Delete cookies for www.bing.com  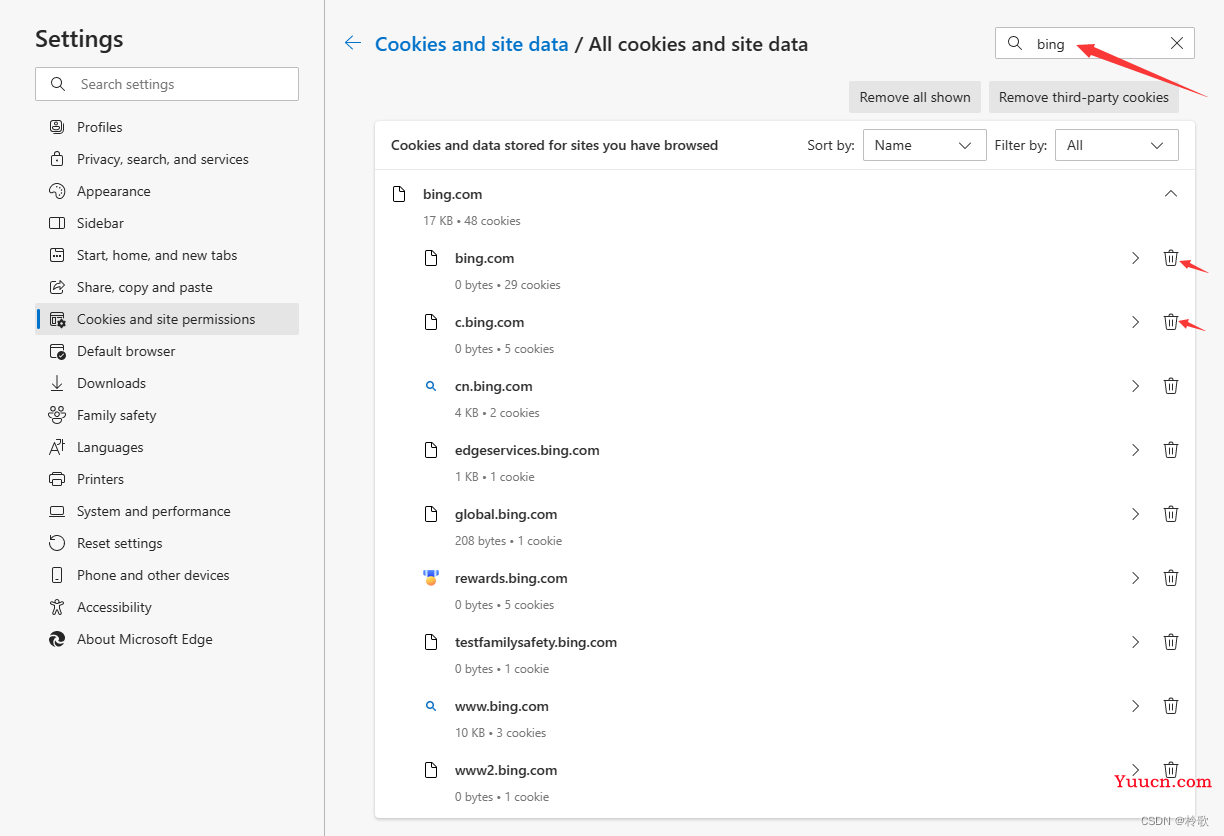1171,706
